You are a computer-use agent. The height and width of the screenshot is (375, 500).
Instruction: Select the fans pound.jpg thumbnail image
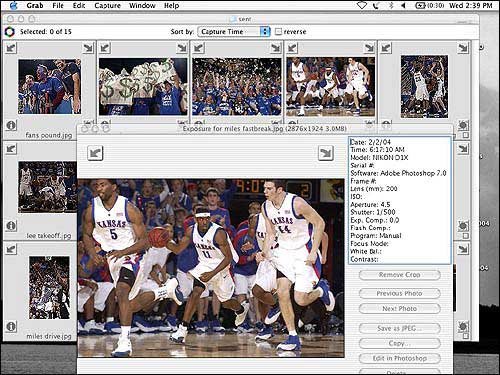point(49,86)
